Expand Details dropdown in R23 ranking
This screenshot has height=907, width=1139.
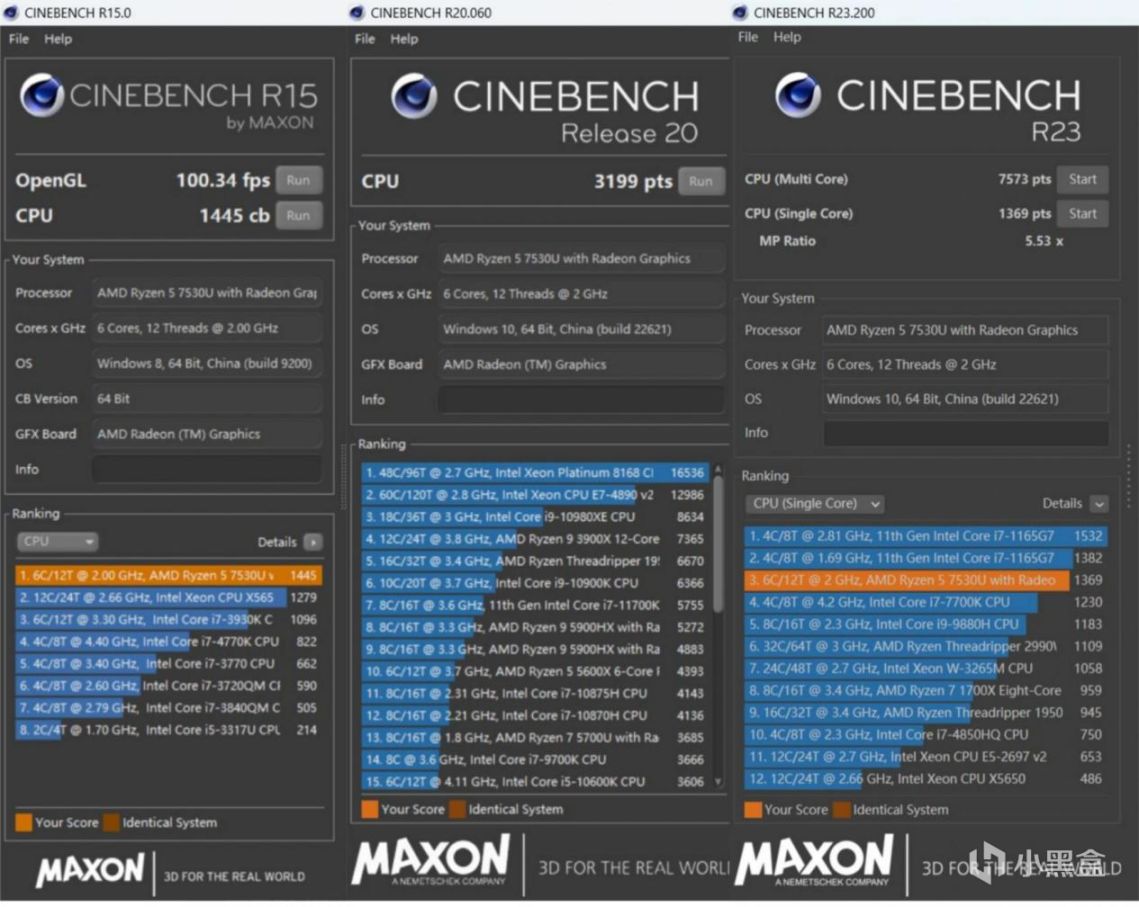[1099, 503]
